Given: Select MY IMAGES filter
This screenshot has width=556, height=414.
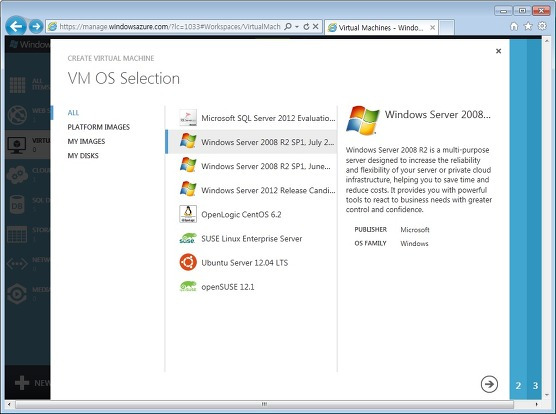Looking at the screenshot, I should (86, 141).
